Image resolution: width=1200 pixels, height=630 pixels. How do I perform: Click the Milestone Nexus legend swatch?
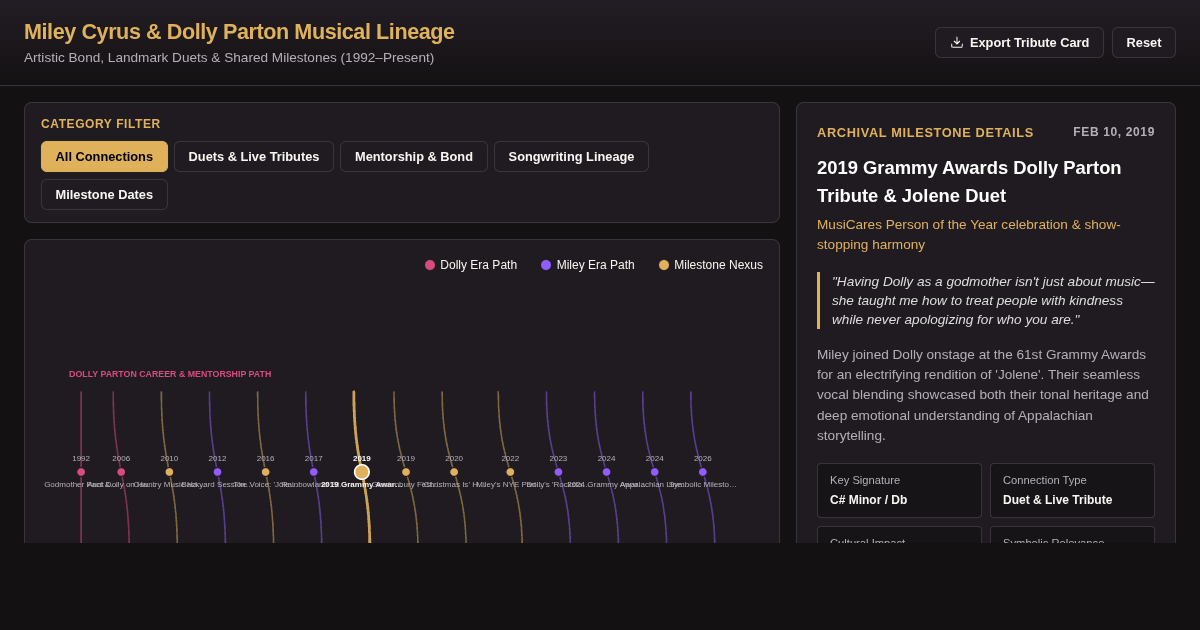[664, 265]
